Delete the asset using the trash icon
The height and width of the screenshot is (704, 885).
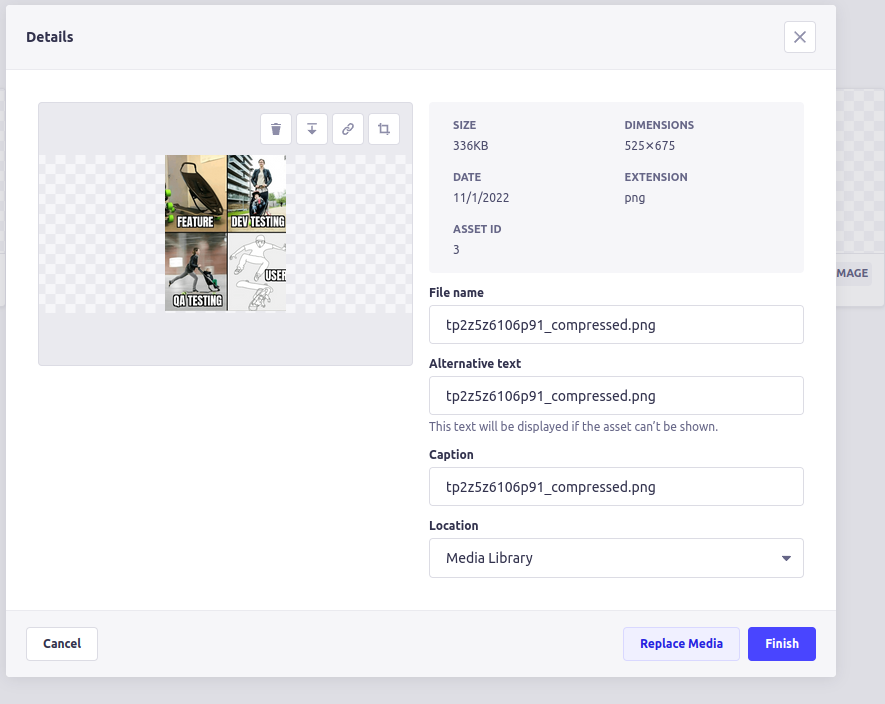(276, 128)
